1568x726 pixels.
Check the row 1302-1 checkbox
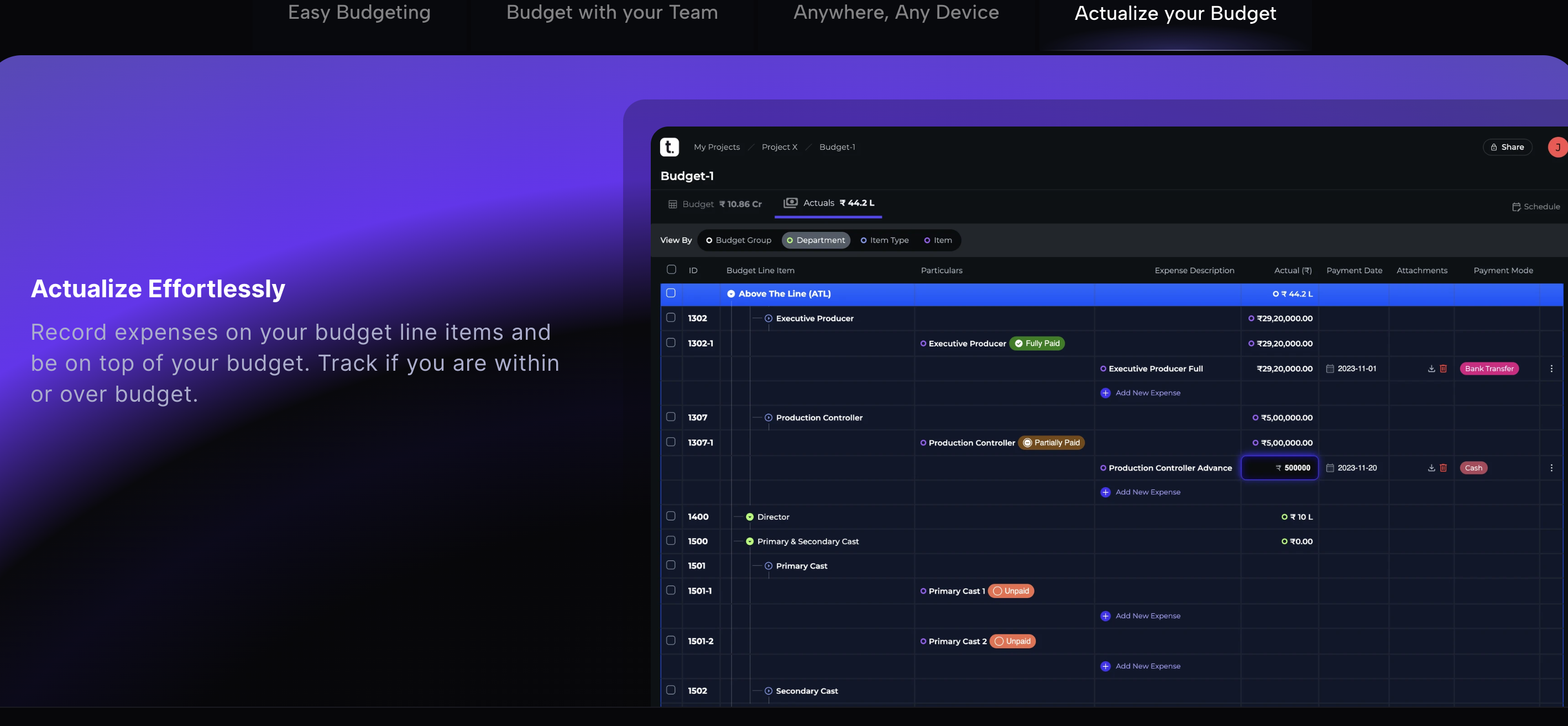tap(671, 343)
